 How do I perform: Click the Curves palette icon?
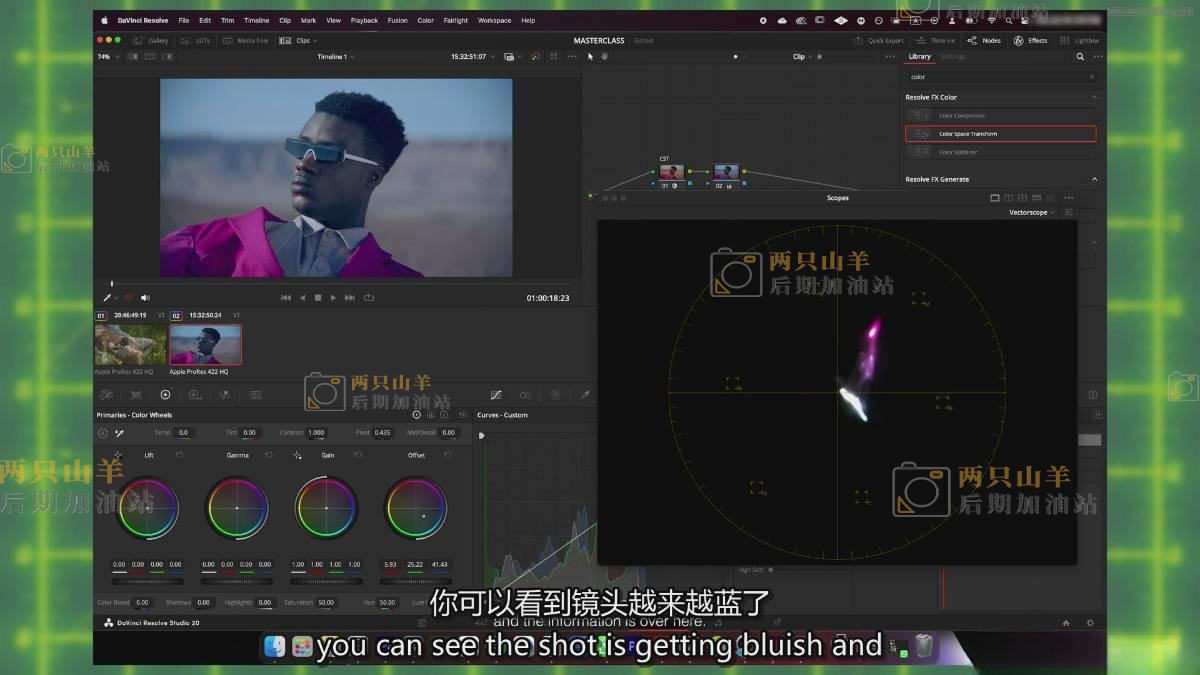coord(496,395)
